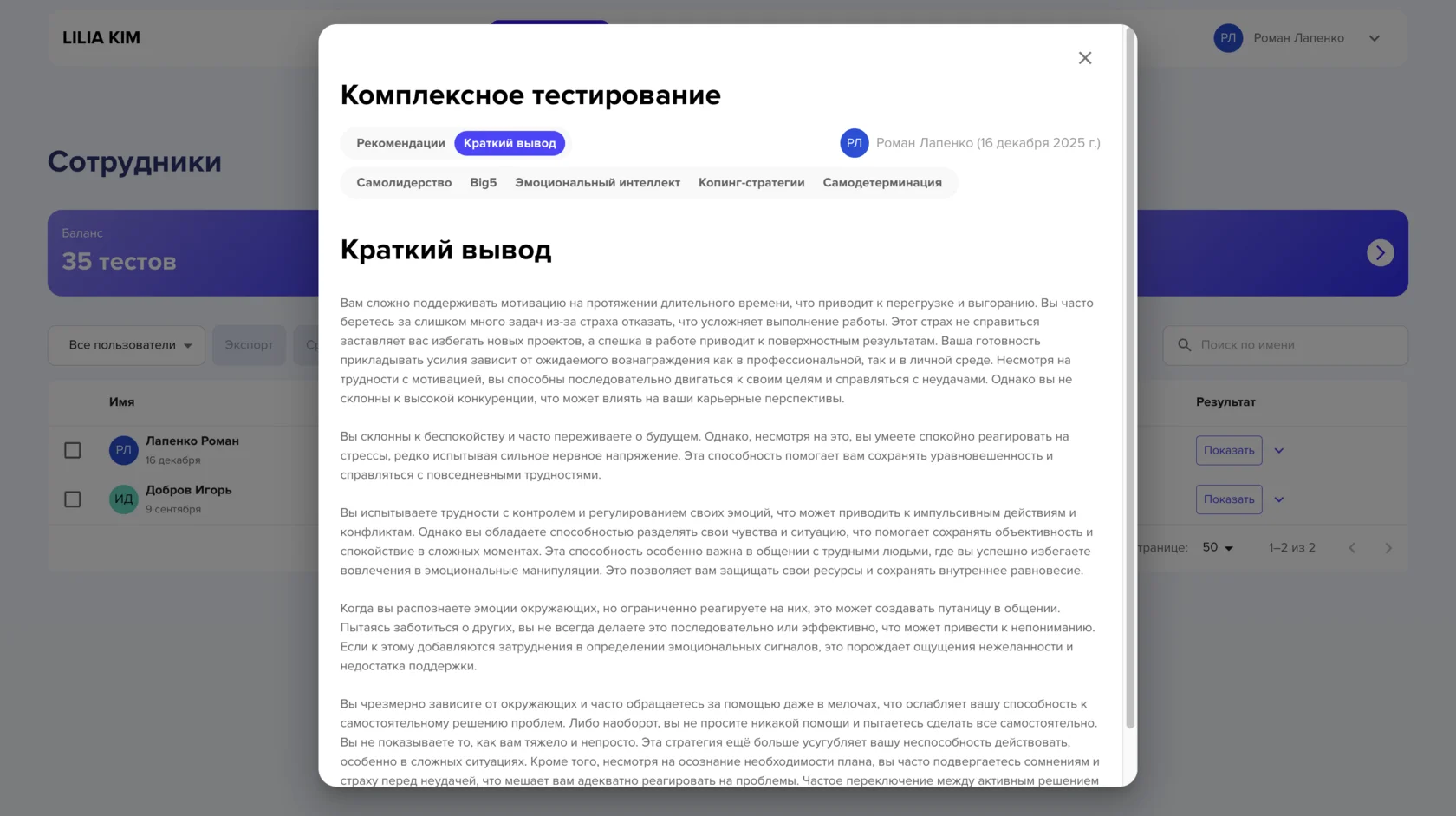Click the Экспорт button
Viewport: 1456px width, 816px height.
[249, 345]
